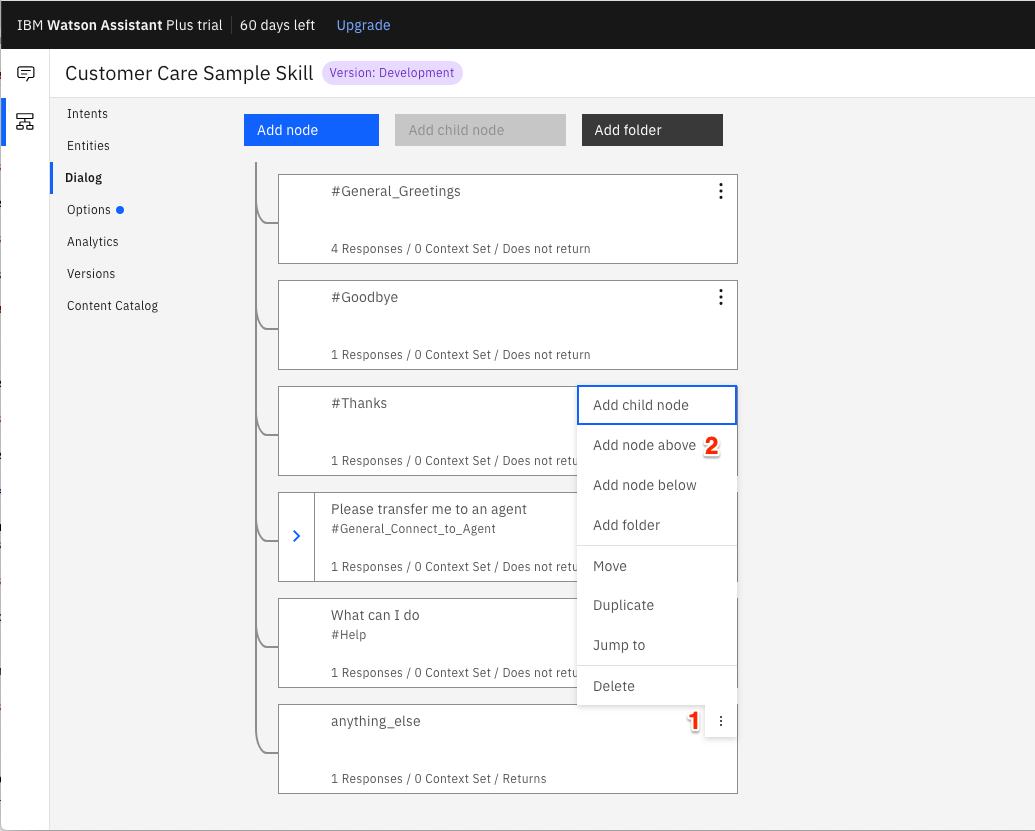The width and height of the screenshot is (1035, 831).
Task: Open the Assistants chat icon in sidebar
Action: point(26,73)
